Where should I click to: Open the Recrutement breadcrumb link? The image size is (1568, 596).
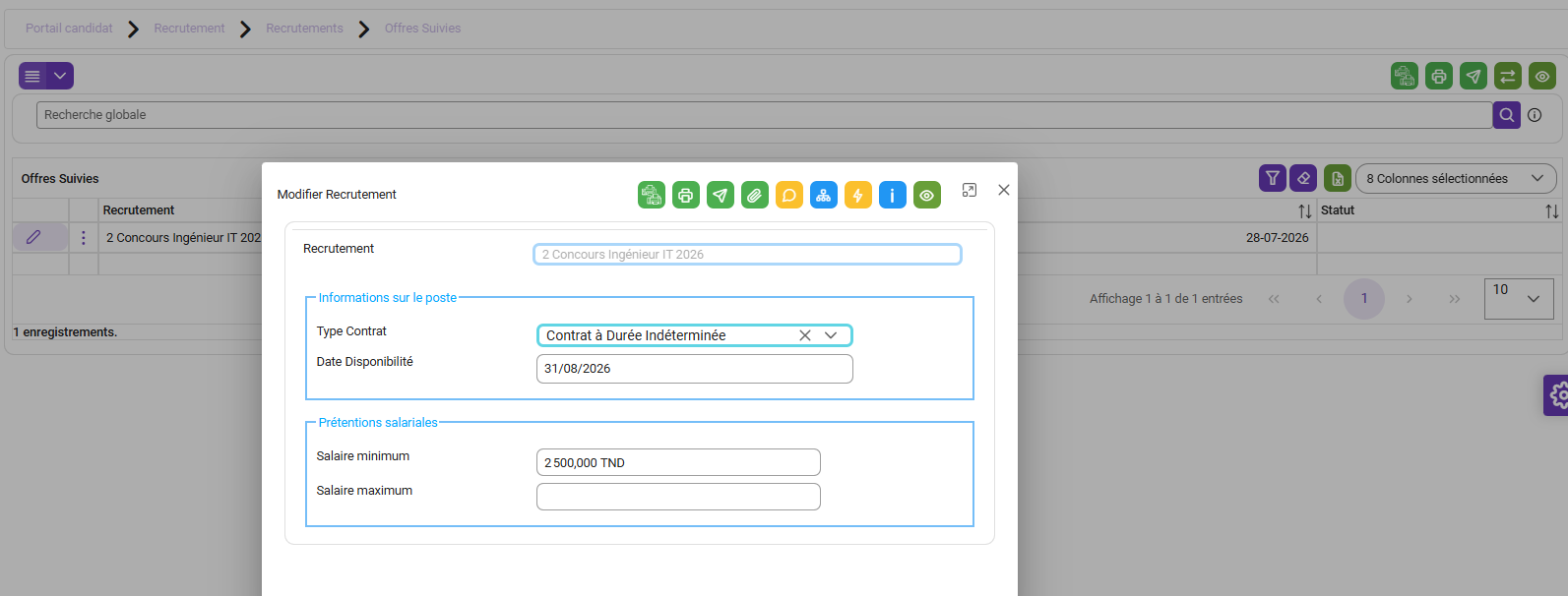[x=189, y=29]
